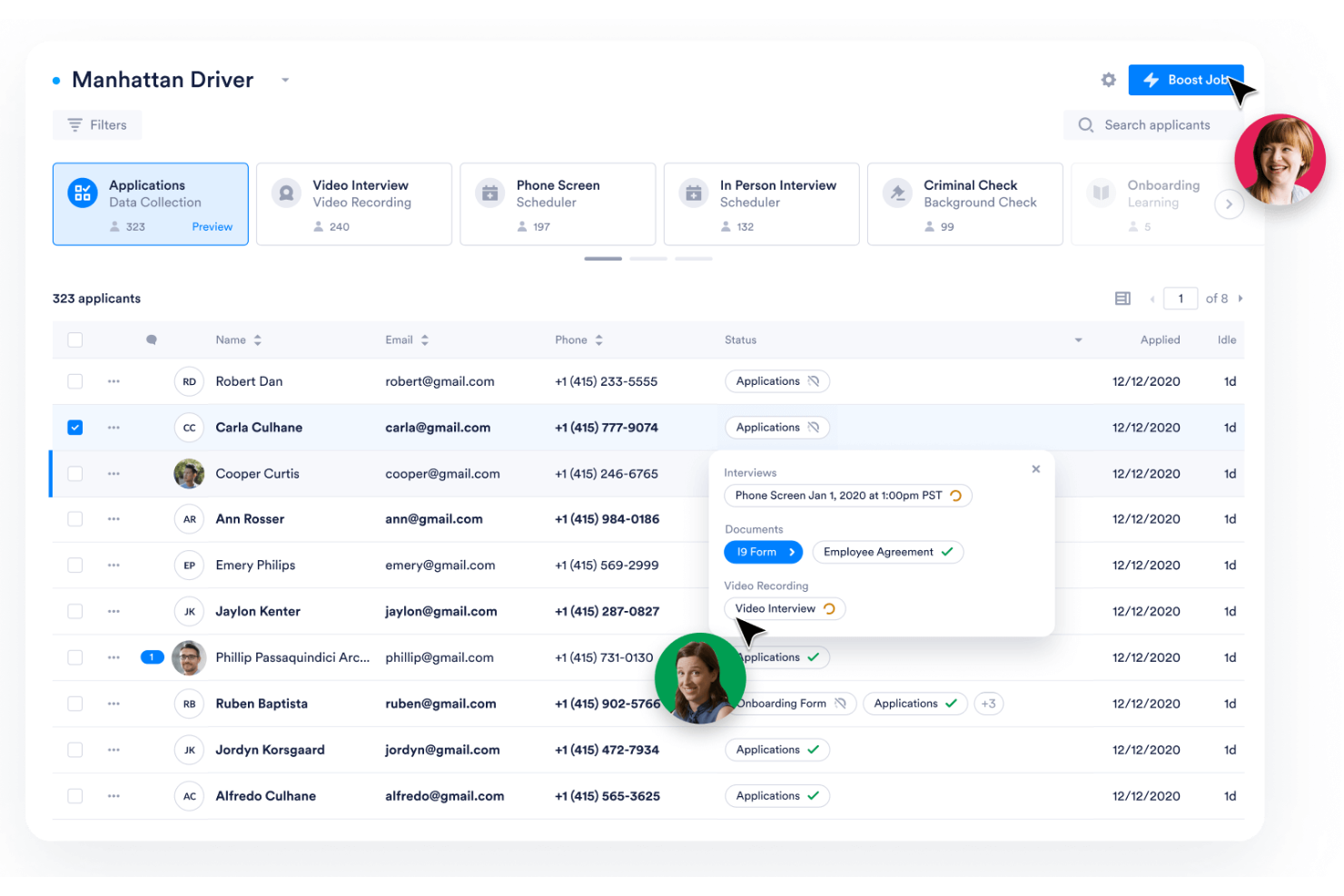
Task: Open Cooper Curtis's row actions menu
Action: [x=114, y=474]
